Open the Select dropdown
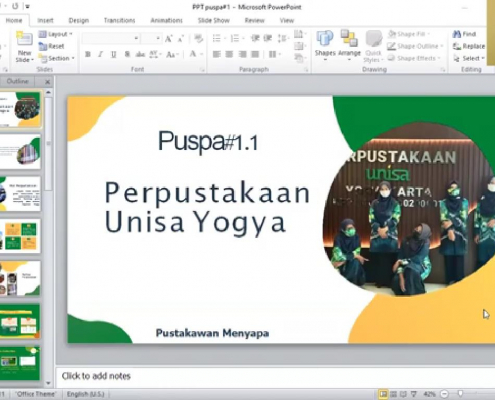The width and height of the screenshot is (495, 400). (x=469, y=58)
